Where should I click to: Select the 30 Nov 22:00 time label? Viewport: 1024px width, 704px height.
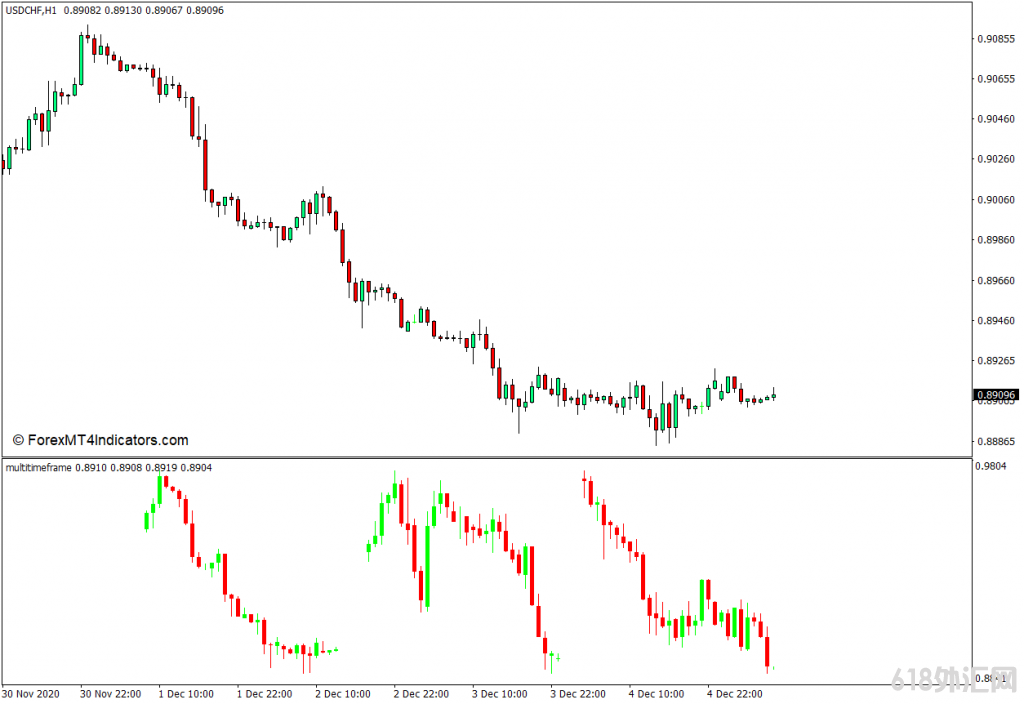110,693
